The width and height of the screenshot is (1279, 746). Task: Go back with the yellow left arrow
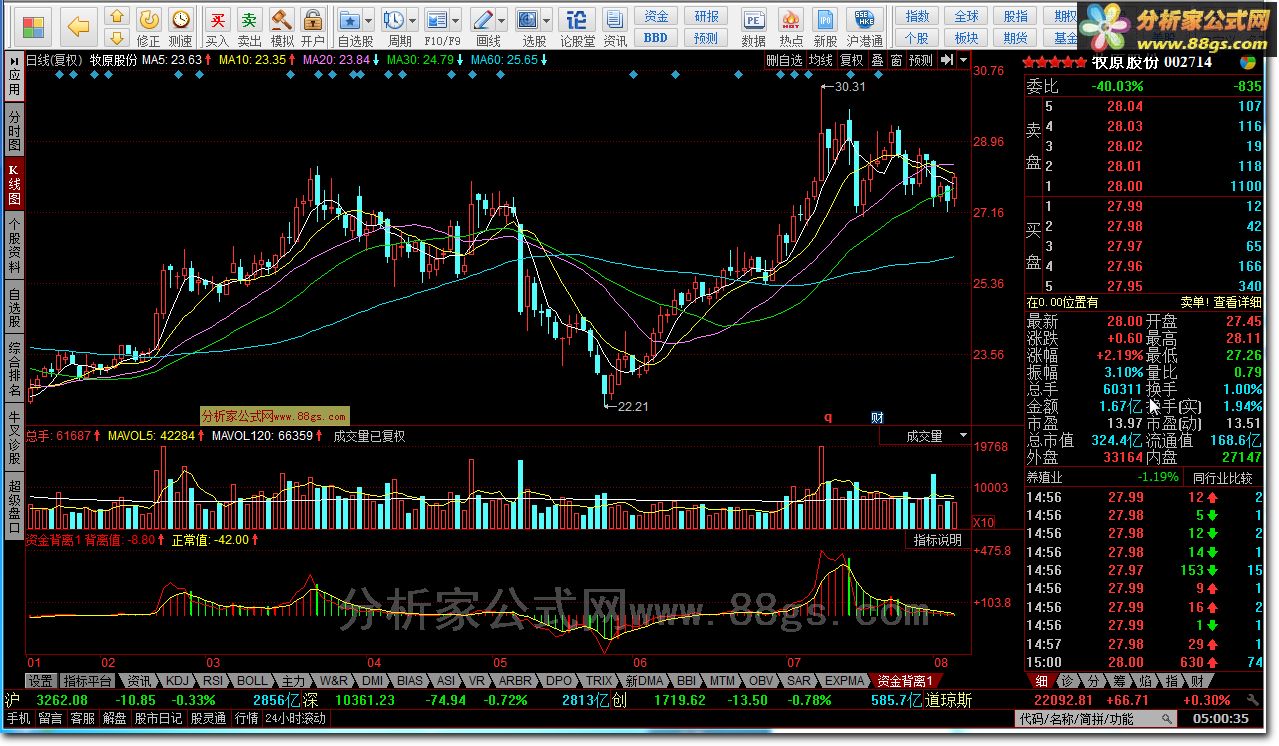point(79,26)
